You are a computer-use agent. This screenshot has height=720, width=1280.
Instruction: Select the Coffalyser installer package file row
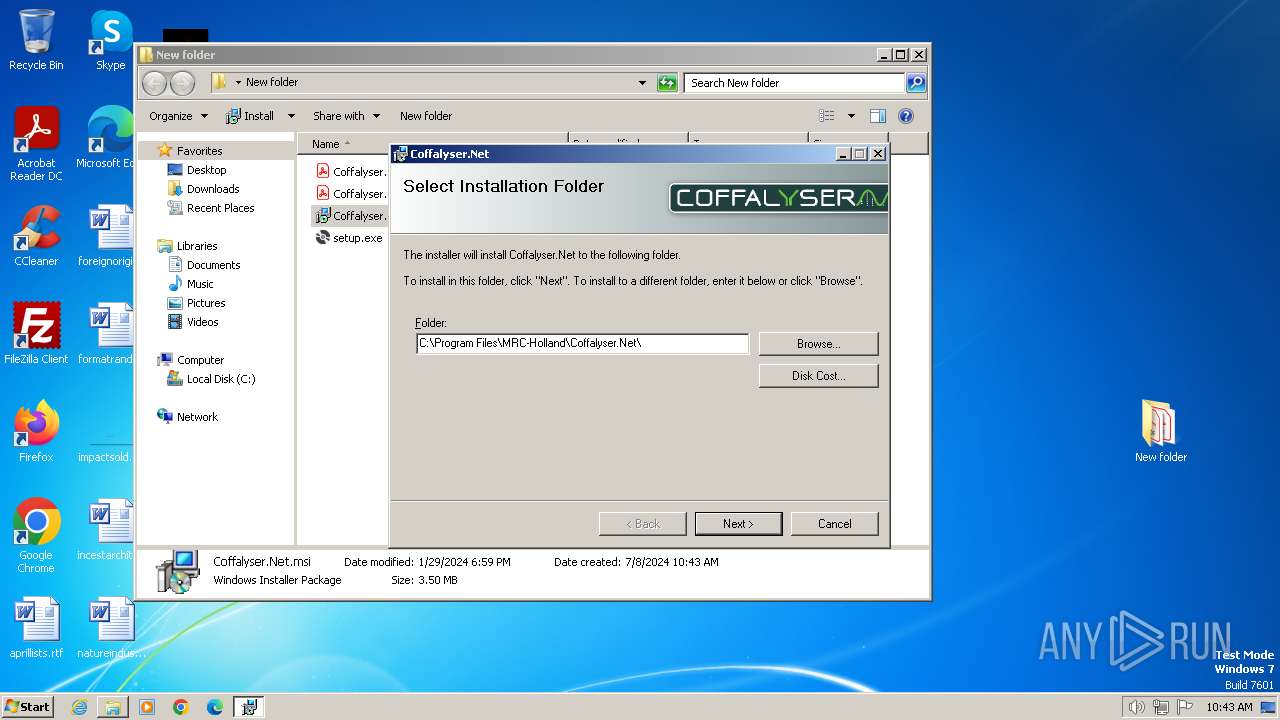pyautogui.click(x=351, y=216)
